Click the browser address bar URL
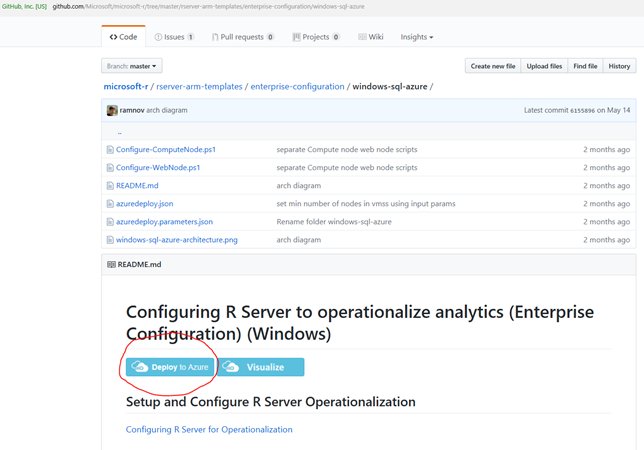The width and height of the screenshot is (644, 450). coord(208,7)
